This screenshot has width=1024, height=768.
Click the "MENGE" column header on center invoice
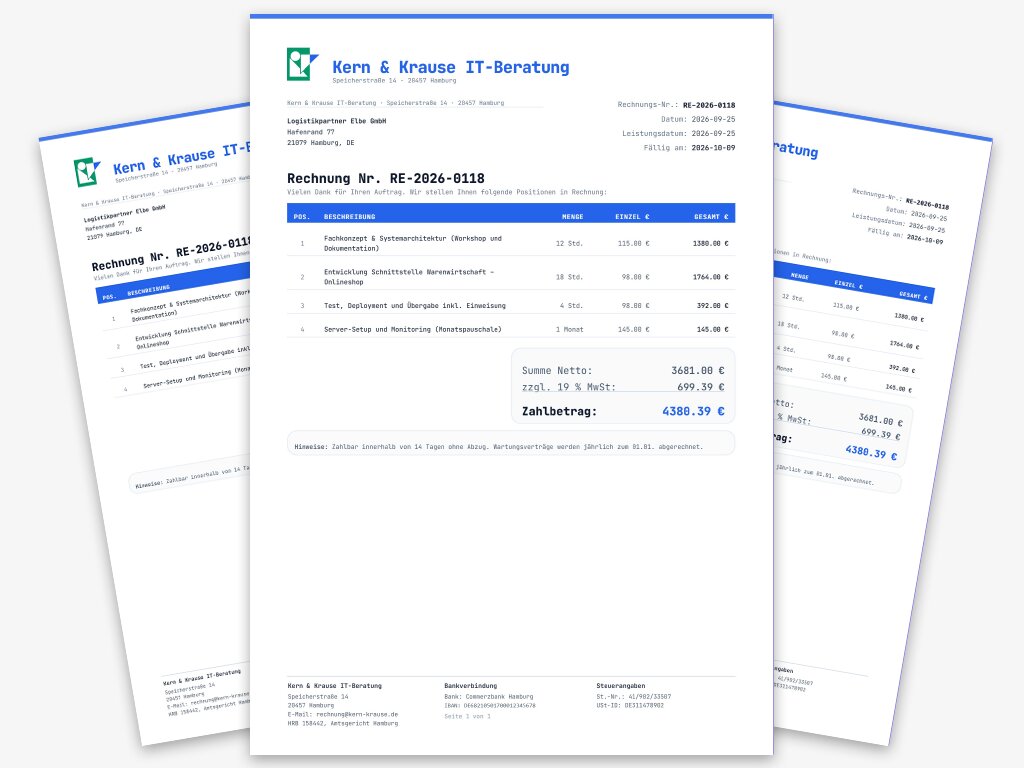point(573,216)
